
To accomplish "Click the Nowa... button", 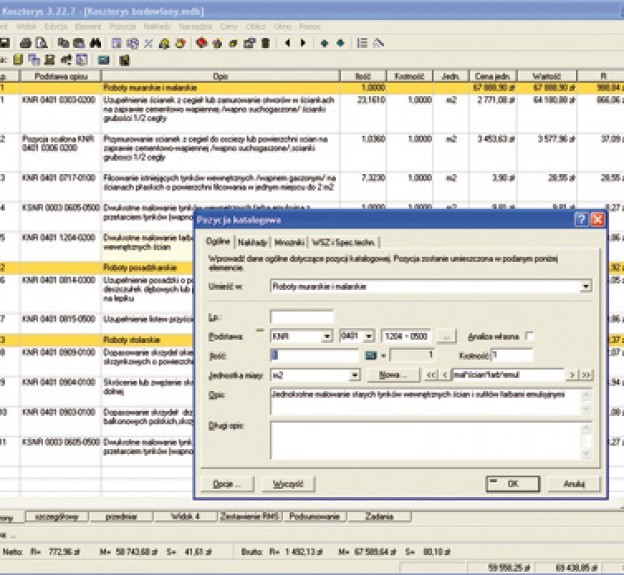I will pyautogui.click(x=393, y=375).
